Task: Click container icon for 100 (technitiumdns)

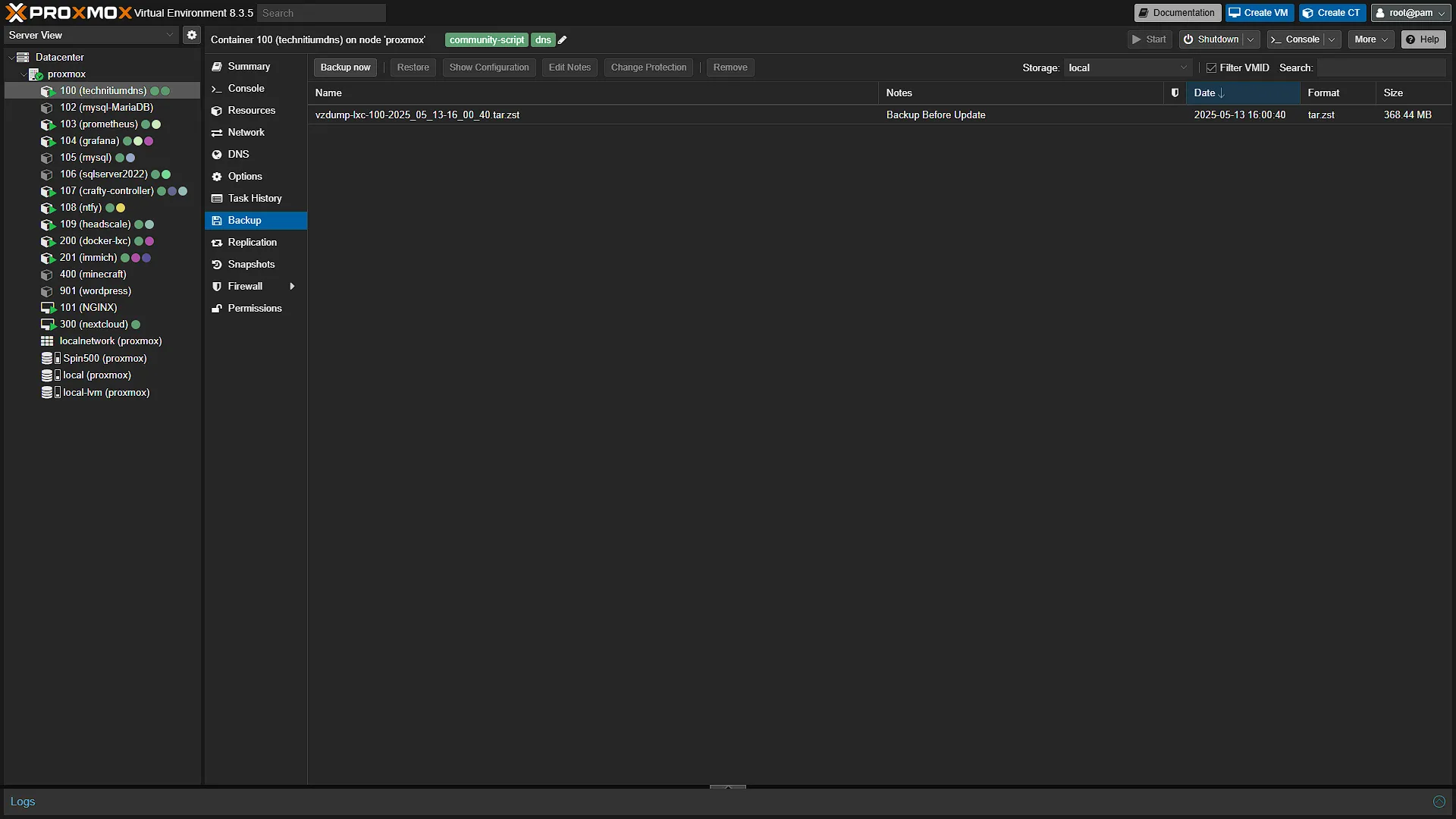Action: pyautogui.click(x=47, y=91)
